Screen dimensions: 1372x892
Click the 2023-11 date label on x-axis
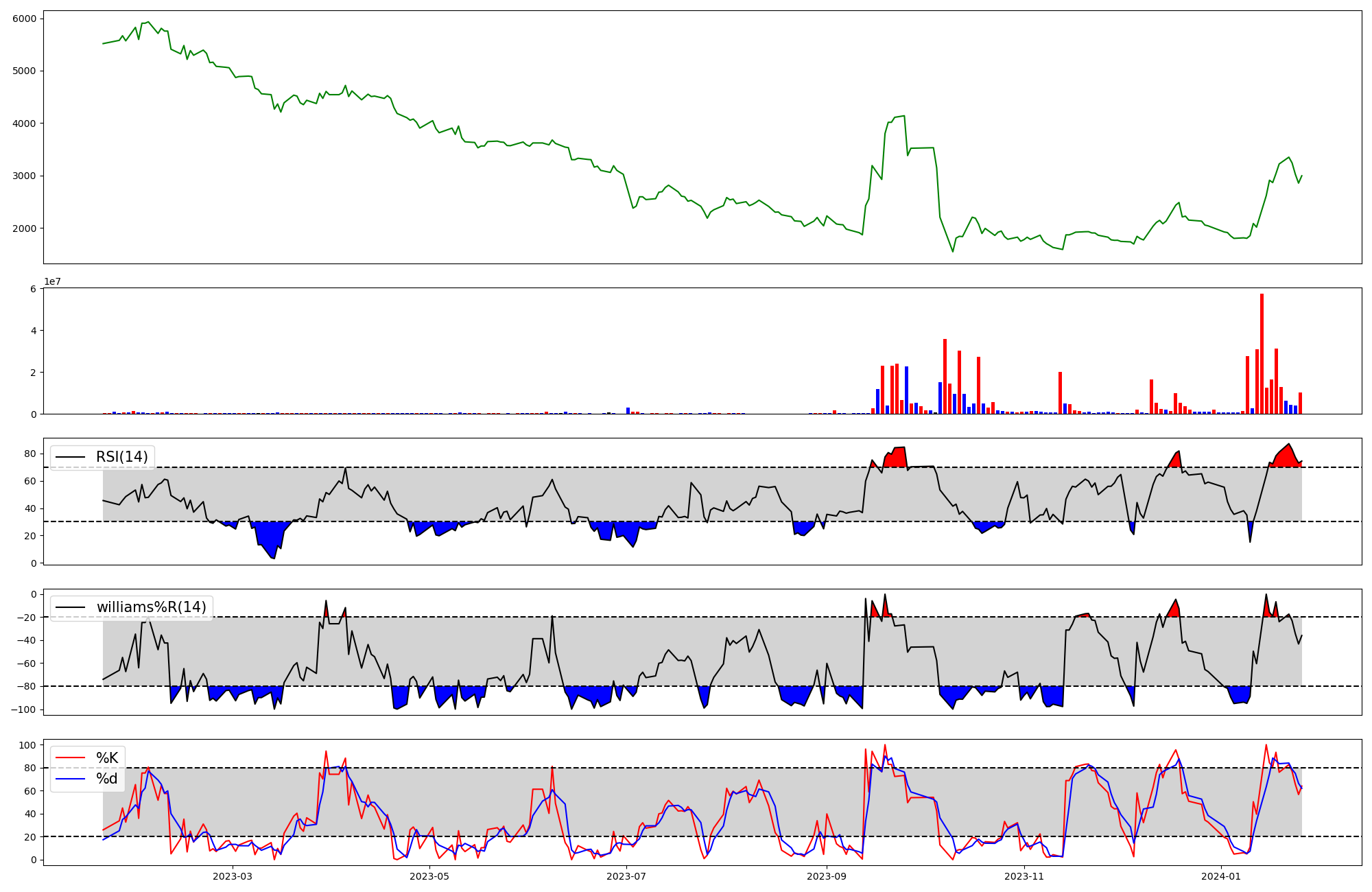pyautogui.click(x=1024, y=876)
